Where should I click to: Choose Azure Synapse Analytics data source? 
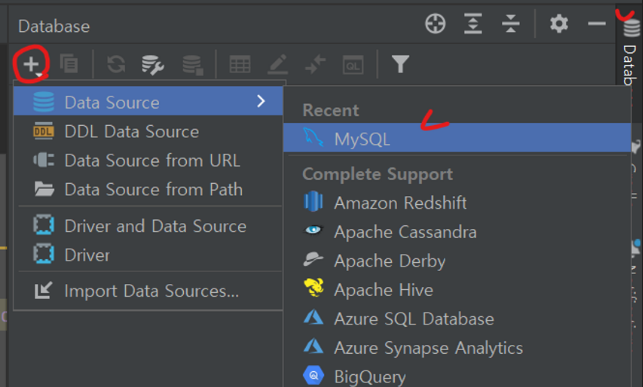(x=457, y=348)
